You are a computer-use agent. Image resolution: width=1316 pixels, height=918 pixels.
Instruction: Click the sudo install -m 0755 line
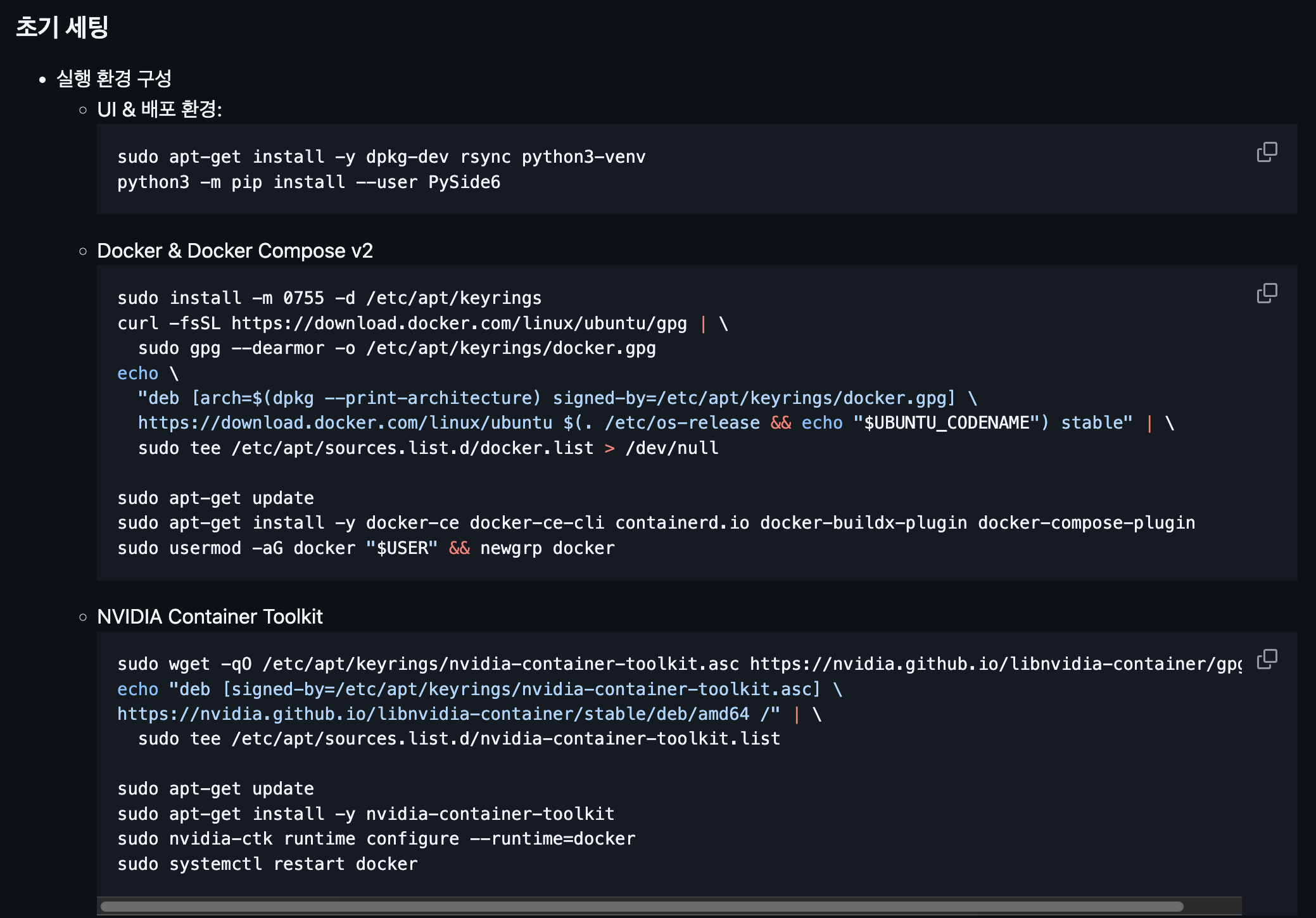tap(329, 298)
